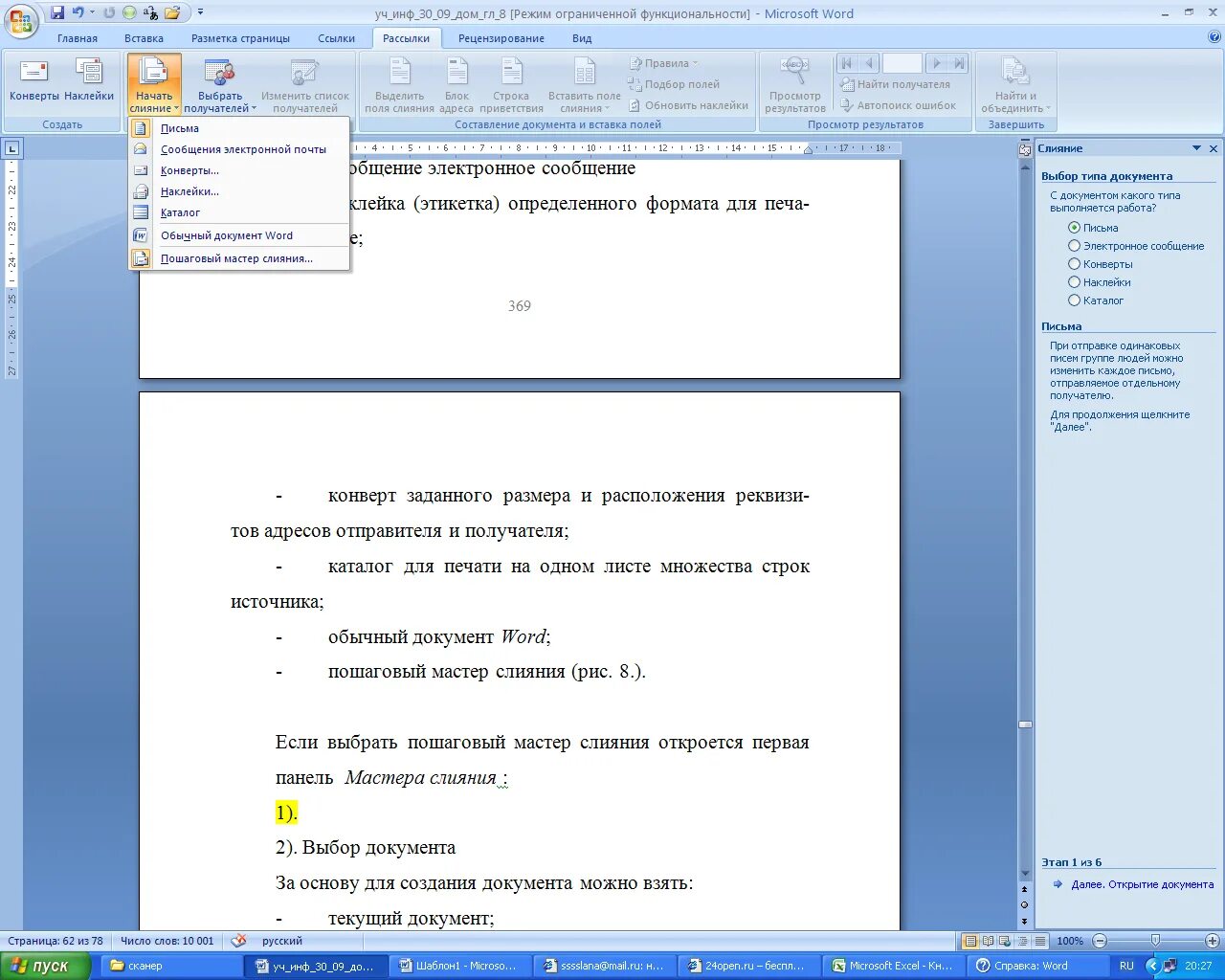Screen dimensions: 1225x980
Task: Click Блок адреса ribbon icon
Action: tap(457, 85)
